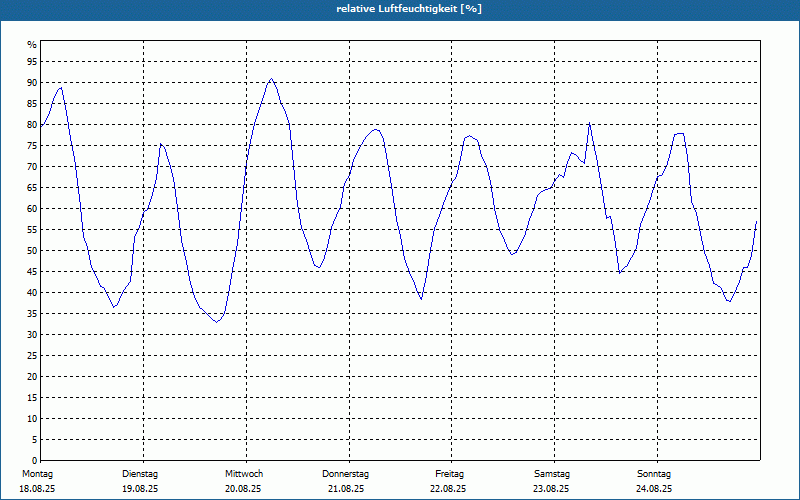Image resolution: width=800 pixels, height=500 pixels.
Task: Click the y-axis value 65
Action: point(32,188)
